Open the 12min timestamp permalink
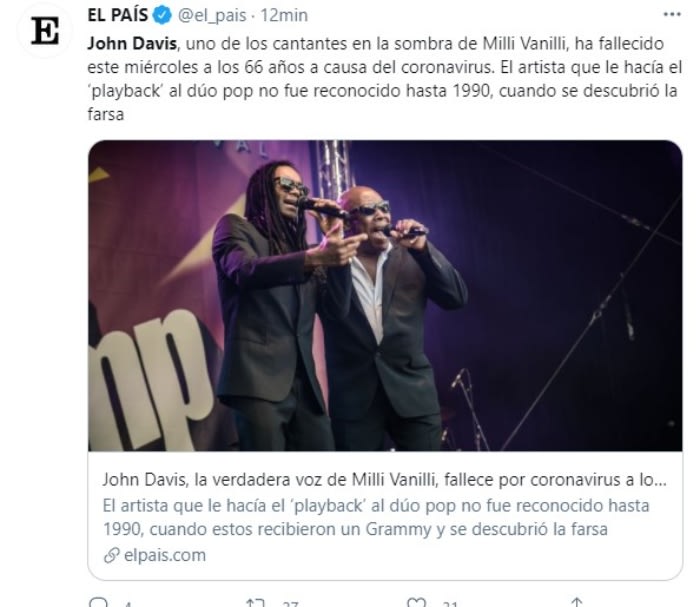Viewport: 700px width, 607px height. pos(284,16)
